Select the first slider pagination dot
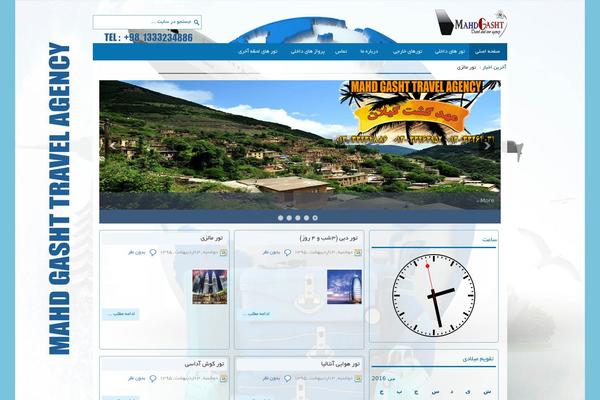This screenshot has width=600, height=400. [x=280, y=218]
